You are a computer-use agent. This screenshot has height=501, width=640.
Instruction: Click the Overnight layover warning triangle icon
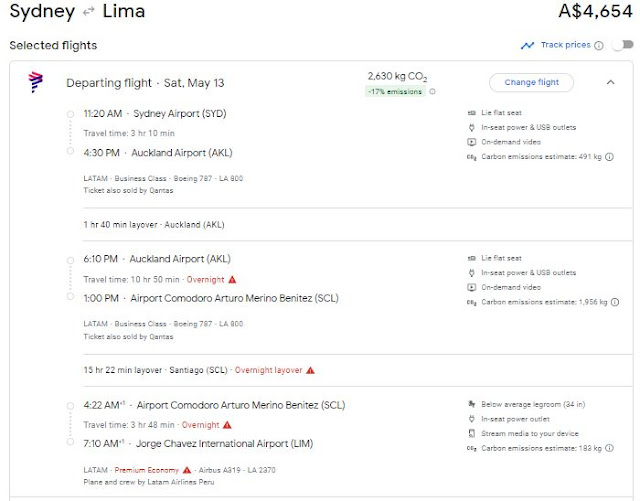coord(310,370)
